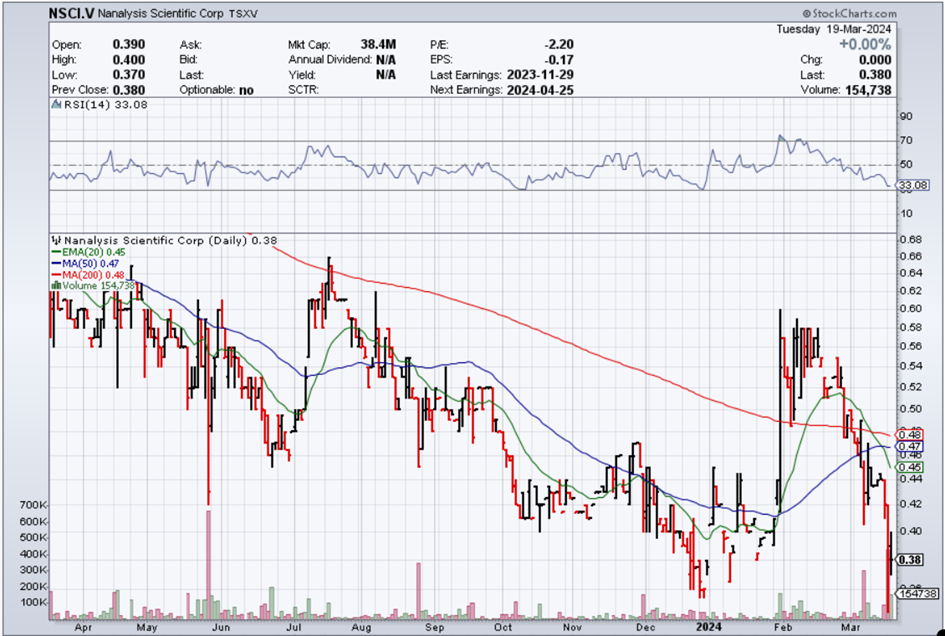Click the volume bars icon in the legend
The image size is (945, 636).
pos(57,286)
